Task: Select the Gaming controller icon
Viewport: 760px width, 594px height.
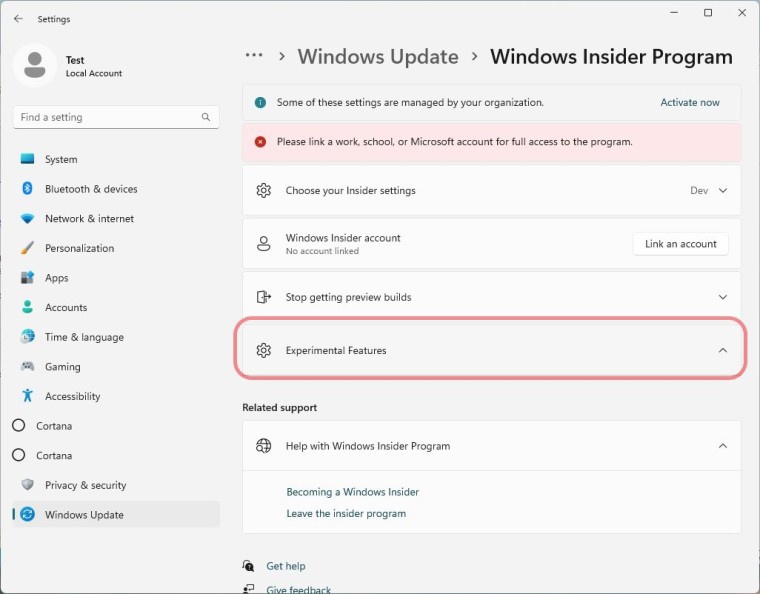Action: tap(27, 367)
